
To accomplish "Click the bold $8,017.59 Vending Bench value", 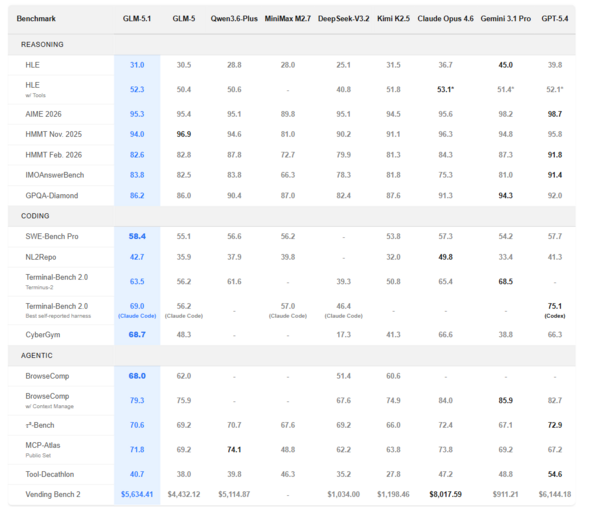I will [445, 494].
